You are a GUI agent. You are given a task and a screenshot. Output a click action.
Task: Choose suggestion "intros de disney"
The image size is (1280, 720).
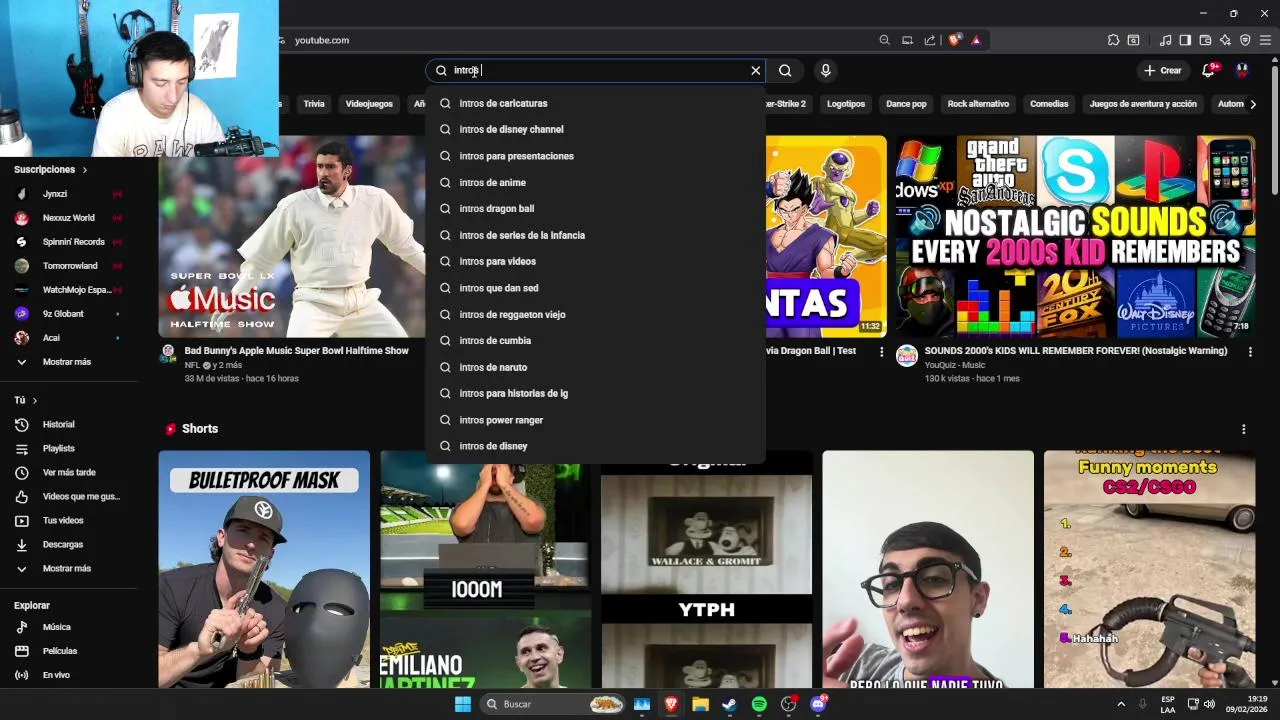[x=596, y=446]
